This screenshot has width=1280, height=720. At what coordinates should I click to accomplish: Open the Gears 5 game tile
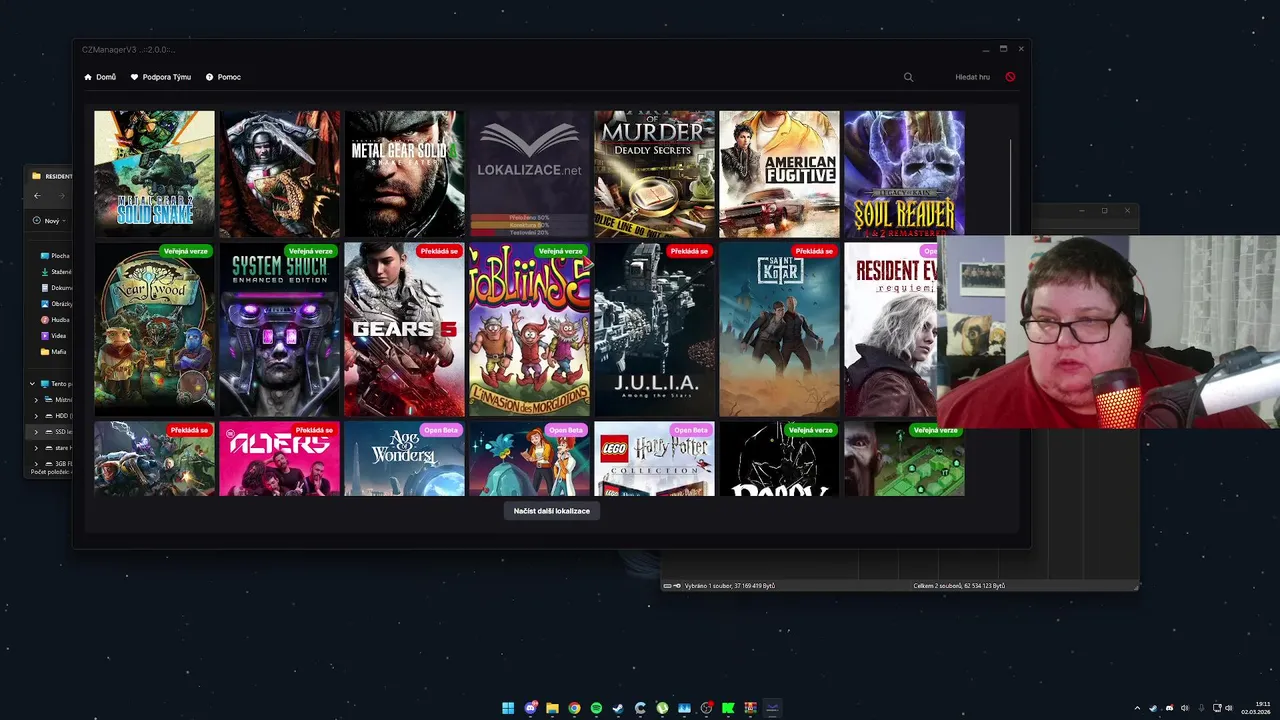pos(404,330)
